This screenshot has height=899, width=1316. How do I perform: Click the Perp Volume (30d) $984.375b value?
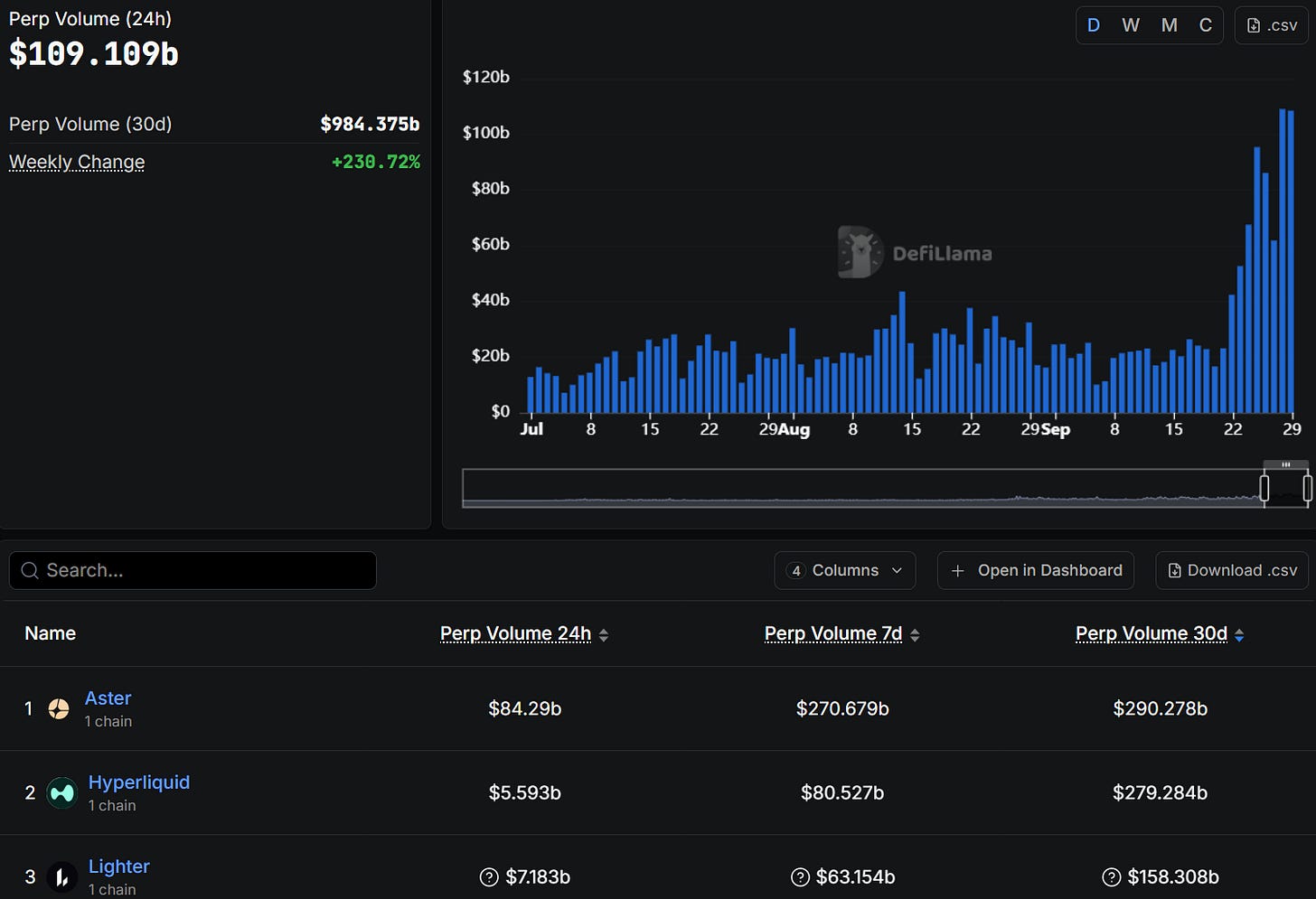click(x=370, y=124)
